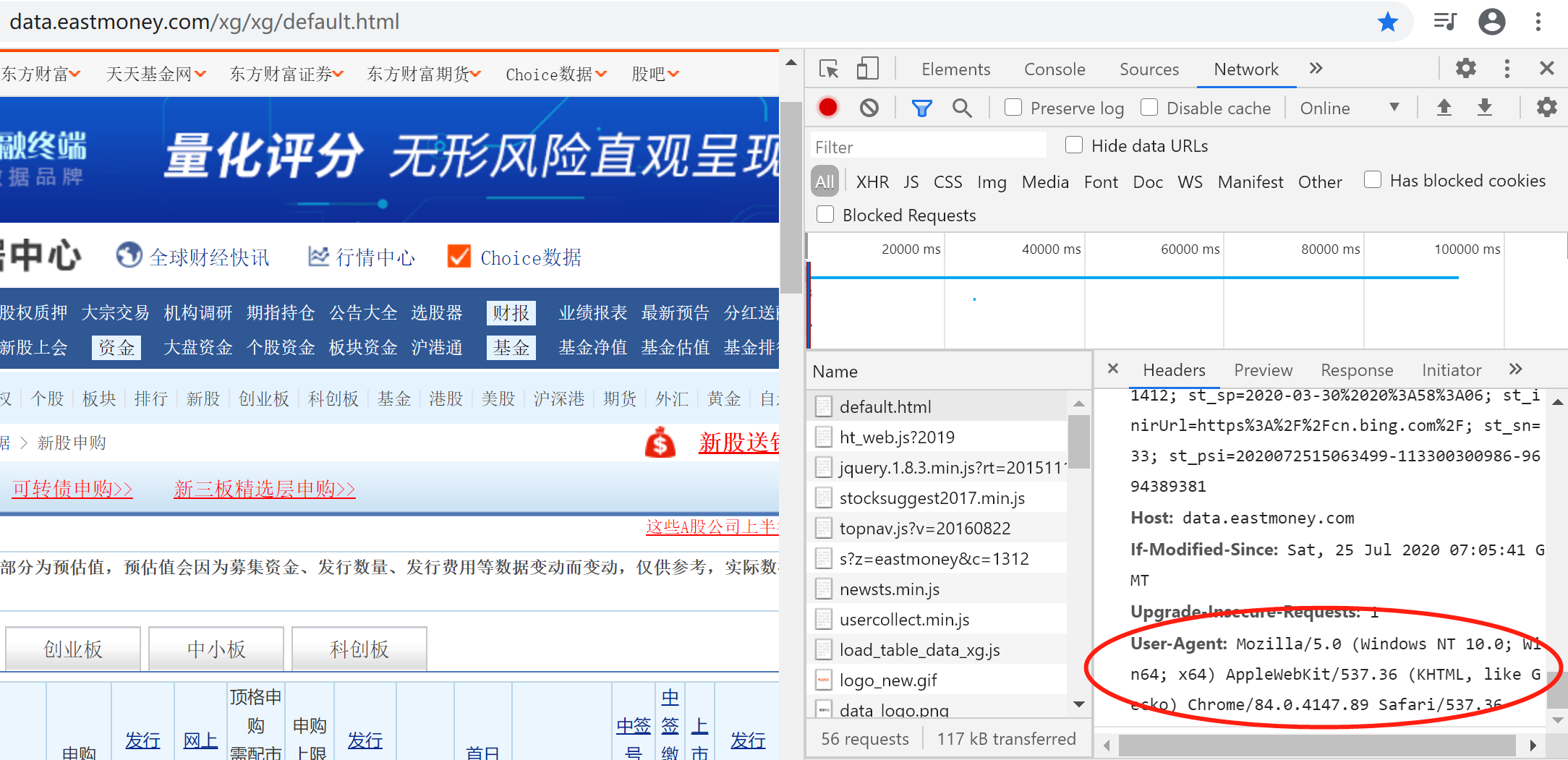Filter requests by Img type

click(992, 182)
